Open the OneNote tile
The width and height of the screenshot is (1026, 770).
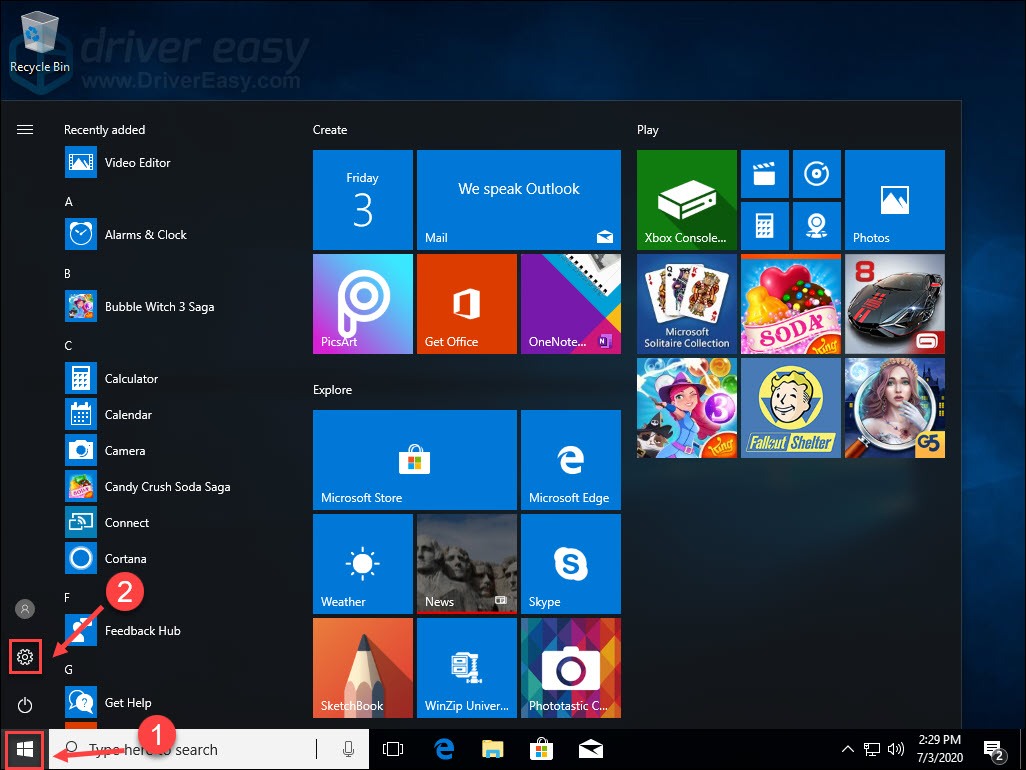571,304
